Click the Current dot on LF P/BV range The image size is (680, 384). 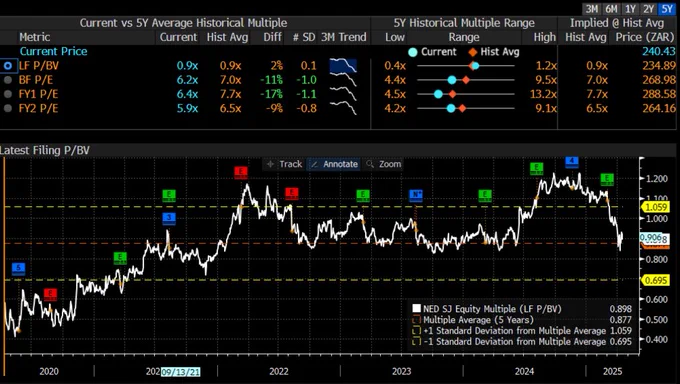(475, 66)
